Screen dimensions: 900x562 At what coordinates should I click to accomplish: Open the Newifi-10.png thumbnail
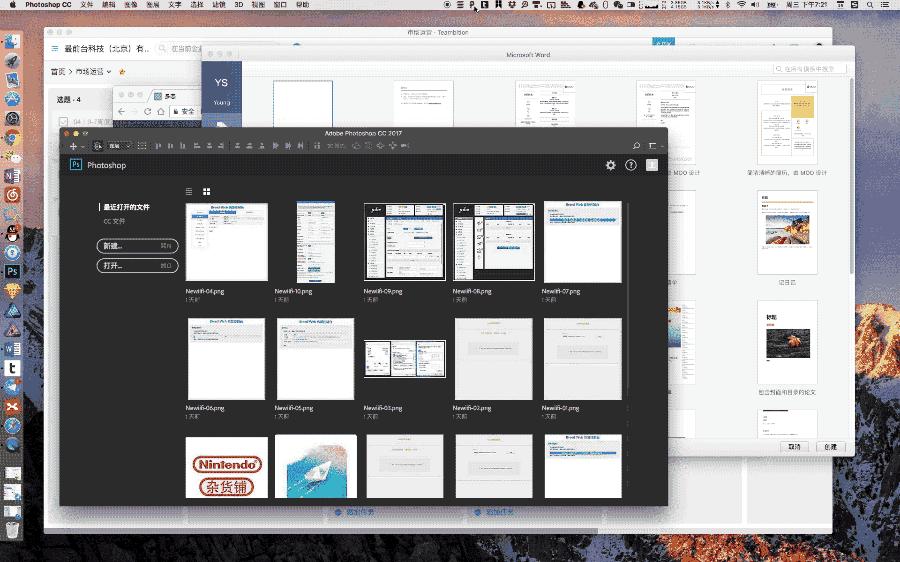coord(316,242)
